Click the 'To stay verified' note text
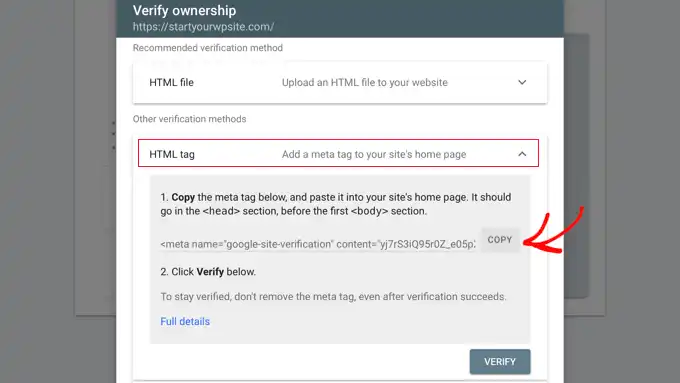 click(x=333, y=297)
